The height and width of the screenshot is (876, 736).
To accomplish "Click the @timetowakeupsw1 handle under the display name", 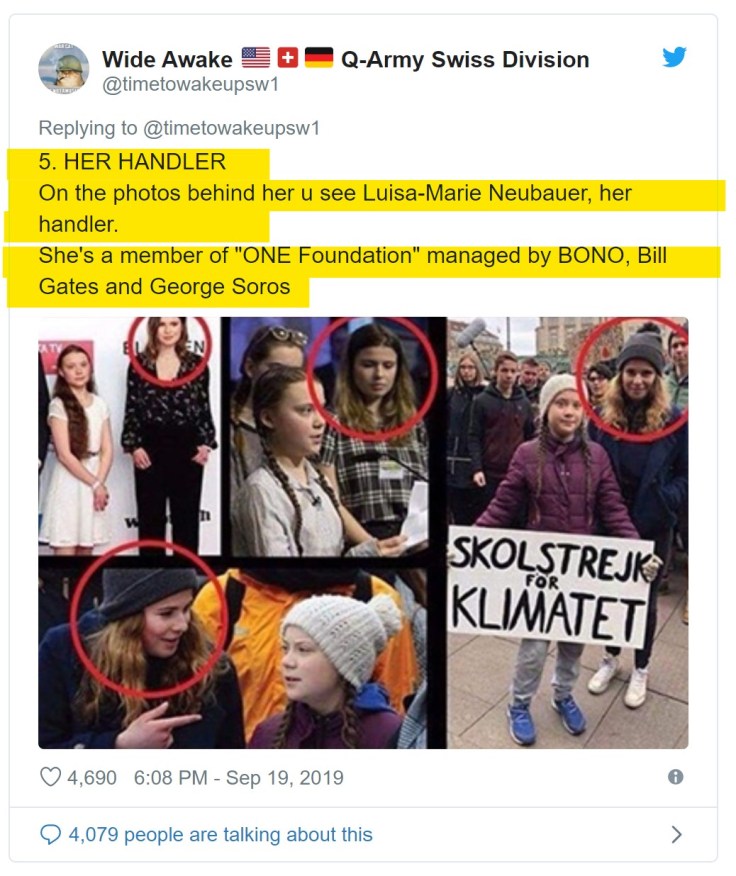I will (x=191, y=84).
